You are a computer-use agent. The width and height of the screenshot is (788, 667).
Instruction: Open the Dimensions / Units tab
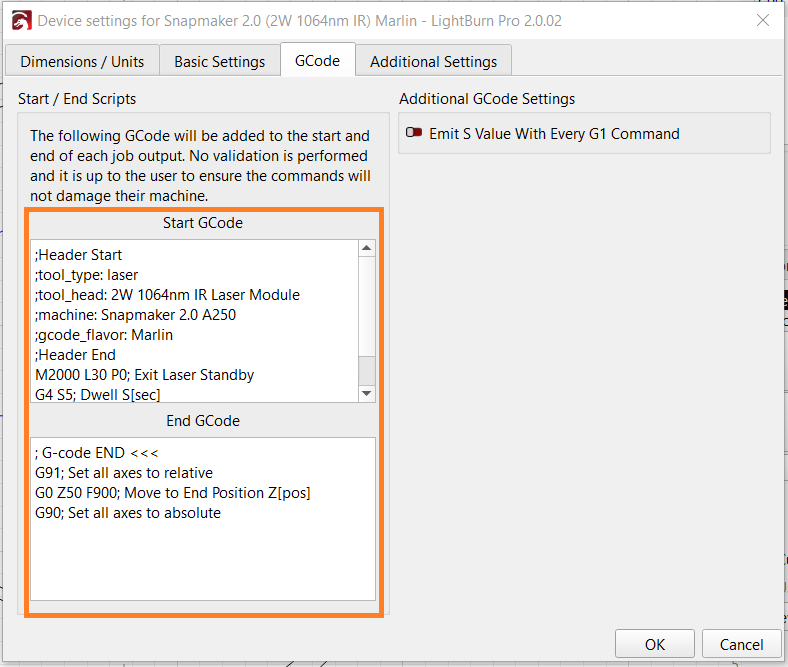(82, 61)
